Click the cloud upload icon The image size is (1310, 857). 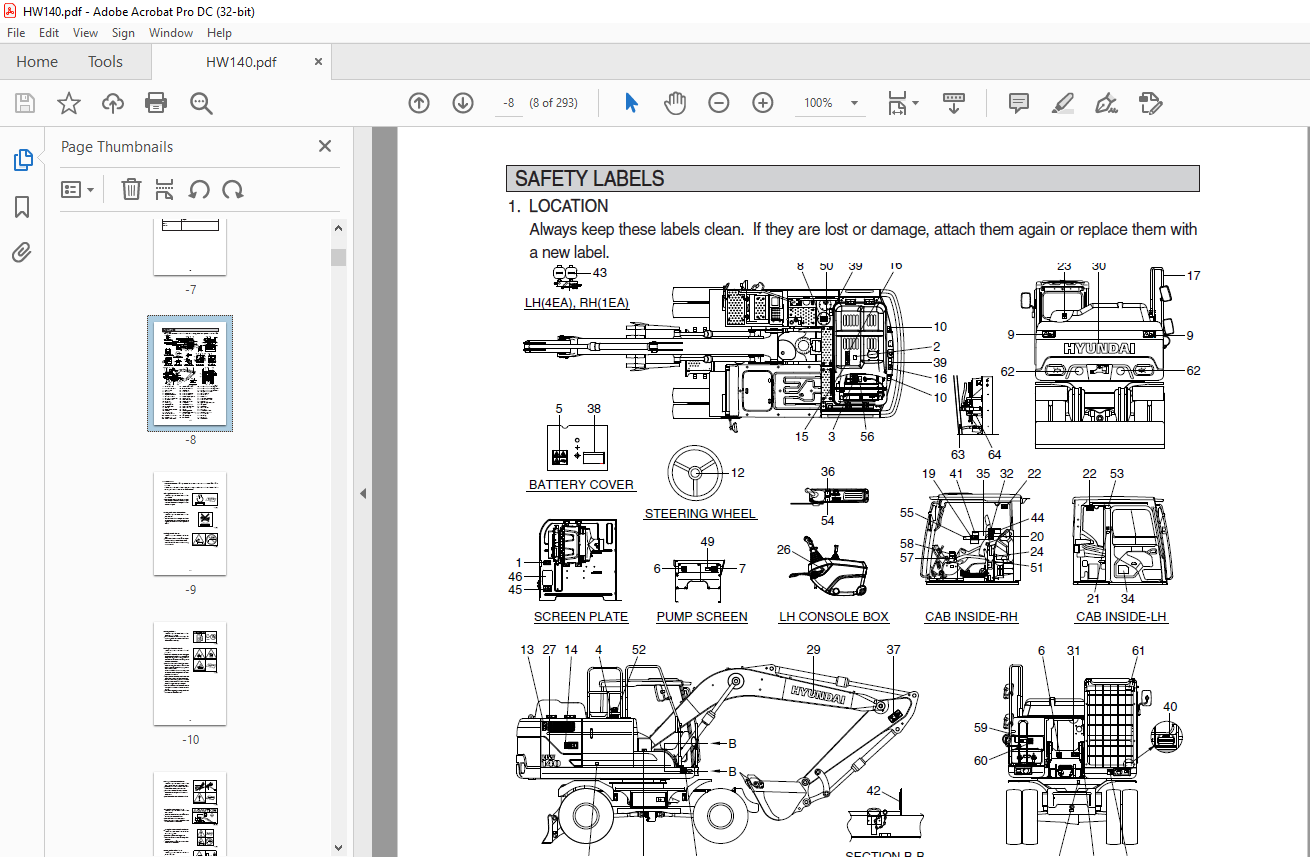113,103
